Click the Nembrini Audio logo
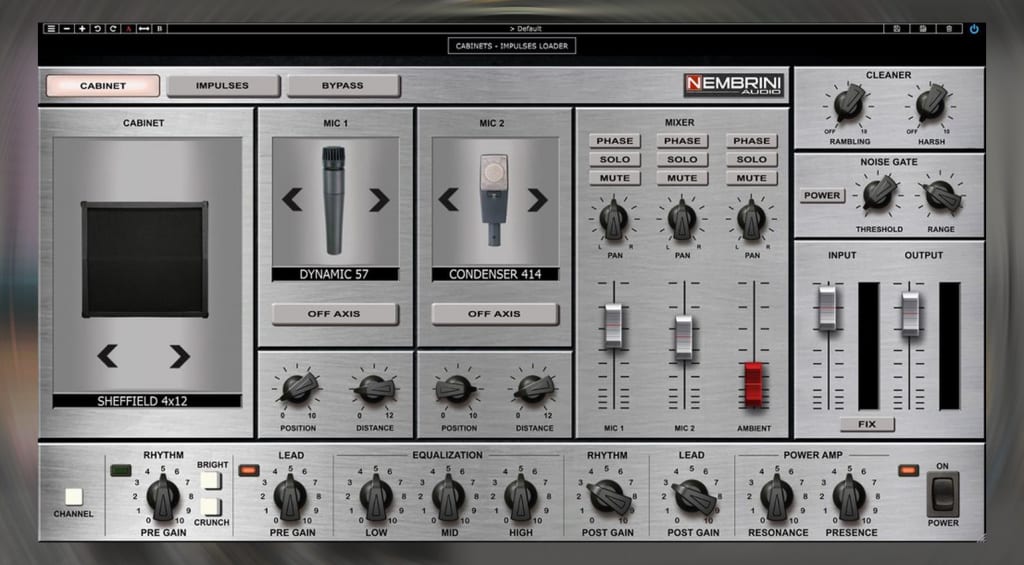Viewport: 1024px width, 565px height. tap(734, 85)
